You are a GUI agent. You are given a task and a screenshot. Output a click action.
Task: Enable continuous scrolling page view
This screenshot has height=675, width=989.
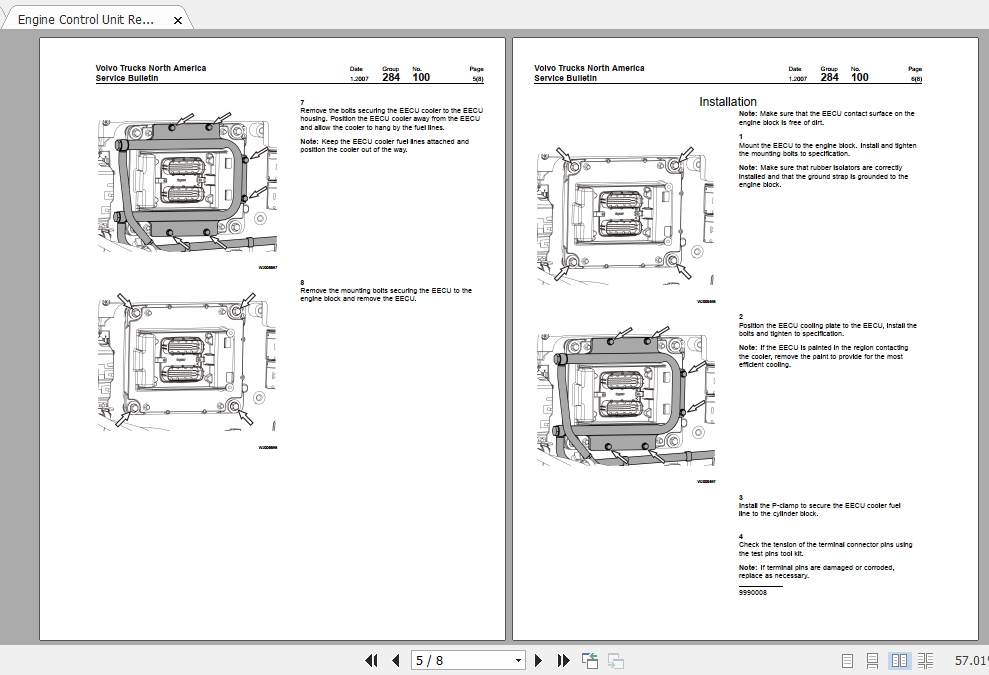872,660
